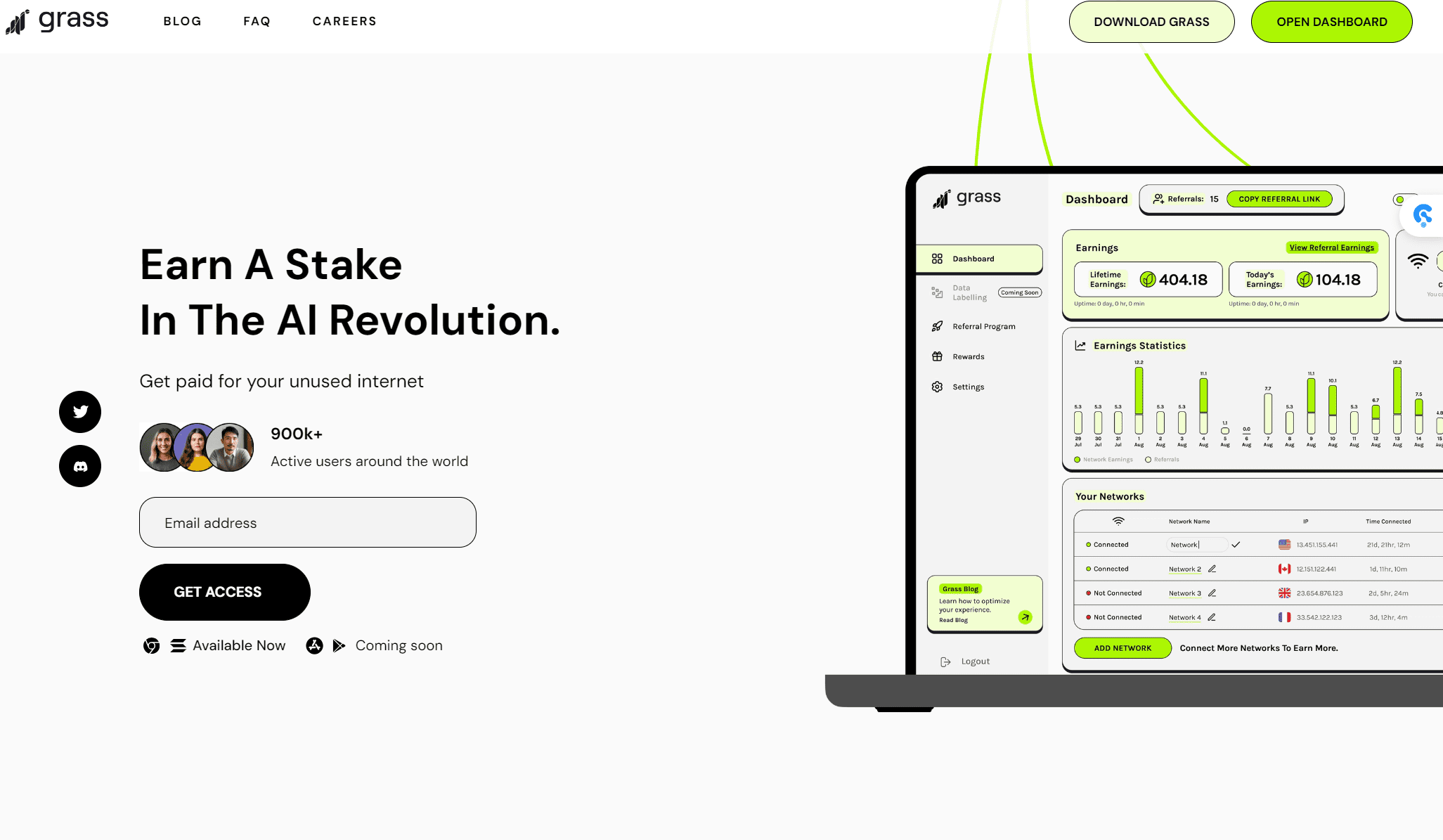Click the Discord icon on left
The width and height of the screenshot is (1443, 840).
click(80, 466)
